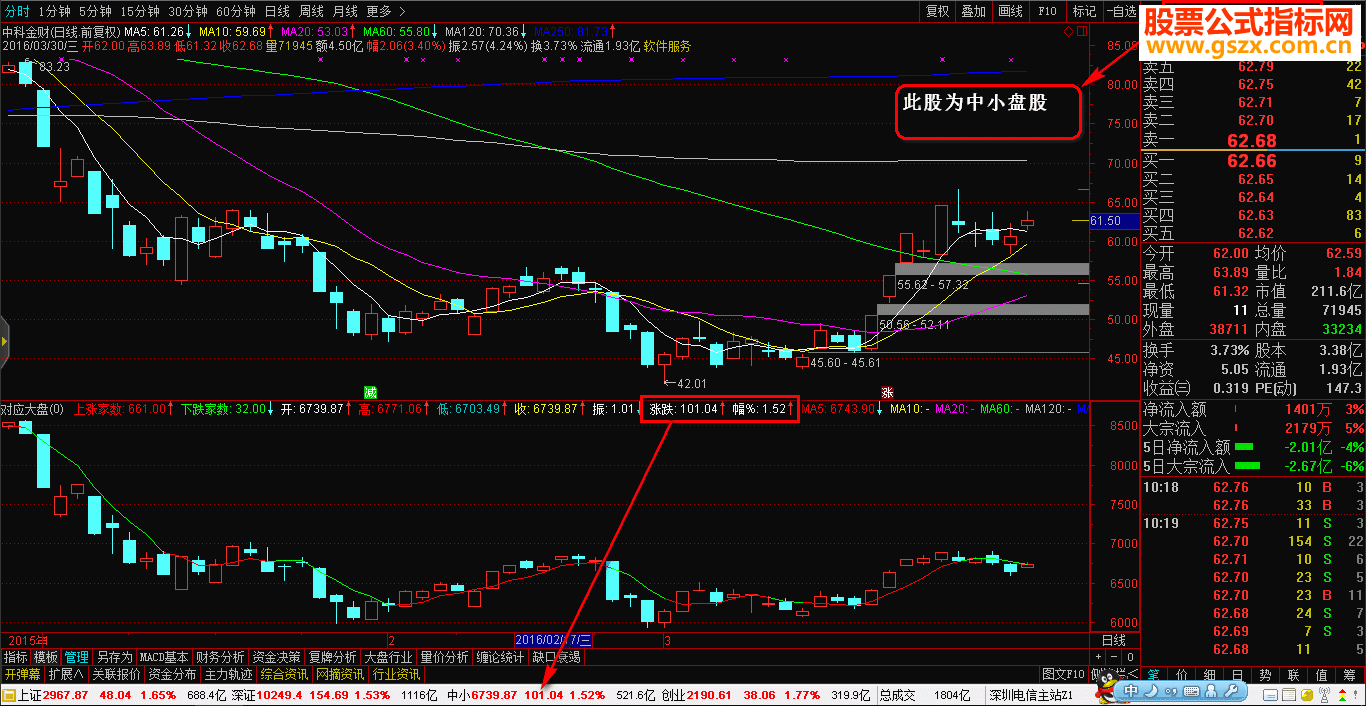
Task: Open the 综合资讯 tab
Action: [x=284, y=674]
